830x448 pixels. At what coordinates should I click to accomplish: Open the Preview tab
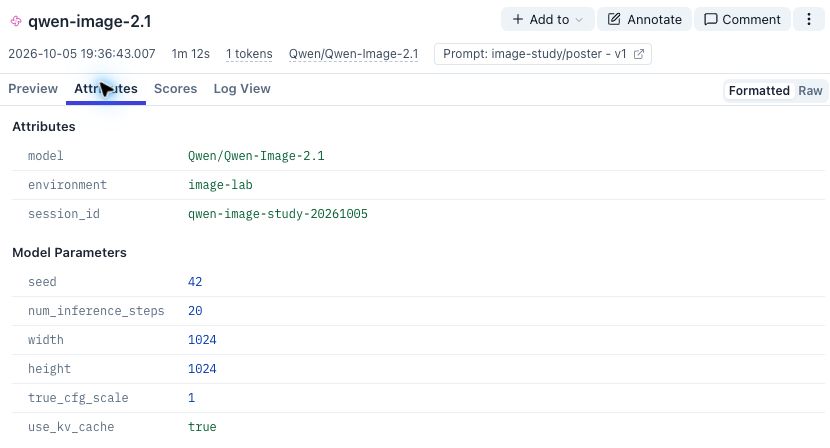33,88
